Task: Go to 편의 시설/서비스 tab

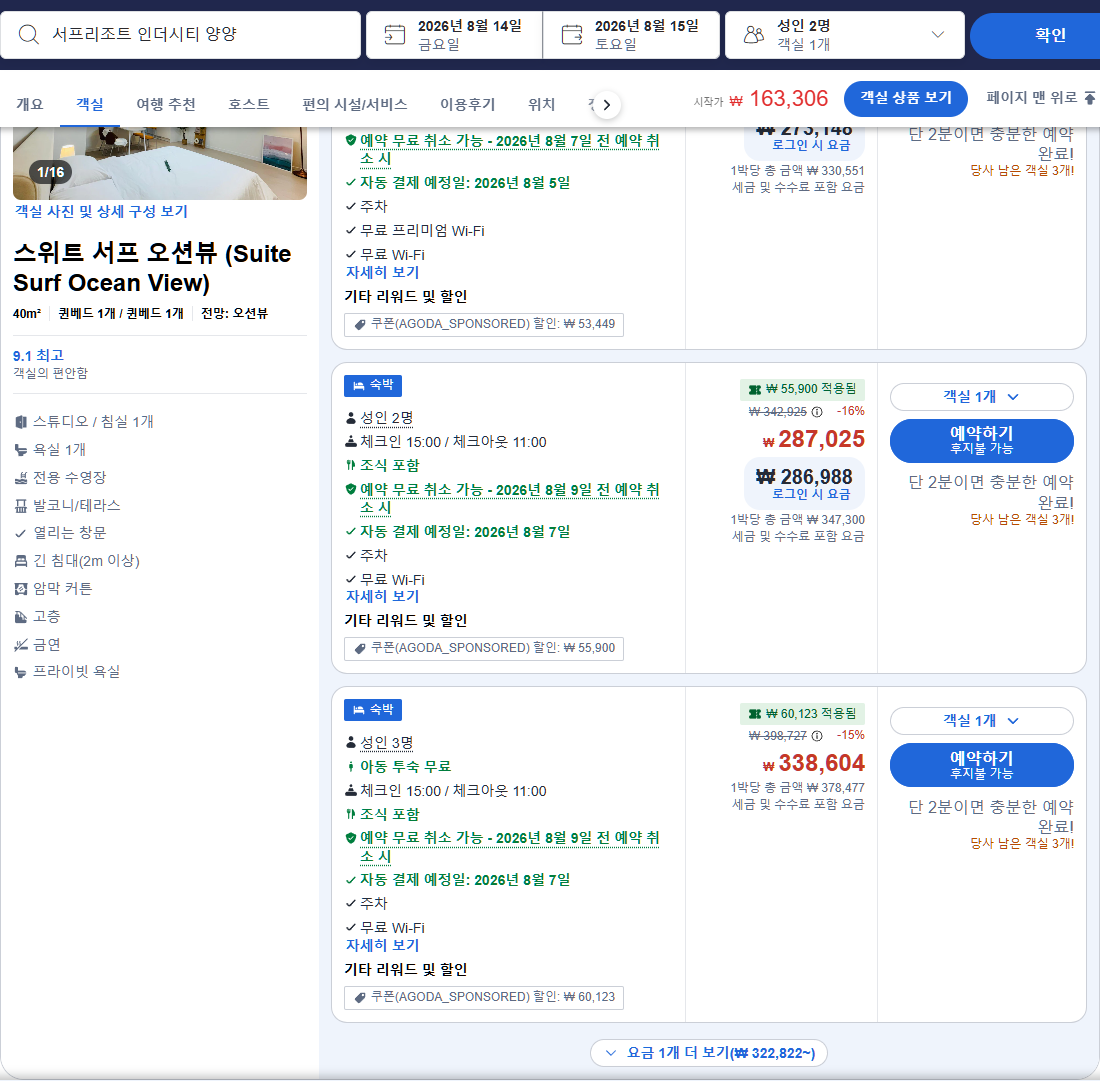Action: click(354, 105)
